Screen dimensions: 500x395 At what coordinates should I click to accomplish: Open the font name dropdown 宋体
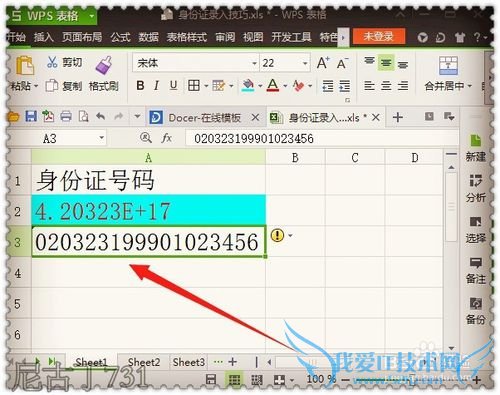click(x=254, y=63)
